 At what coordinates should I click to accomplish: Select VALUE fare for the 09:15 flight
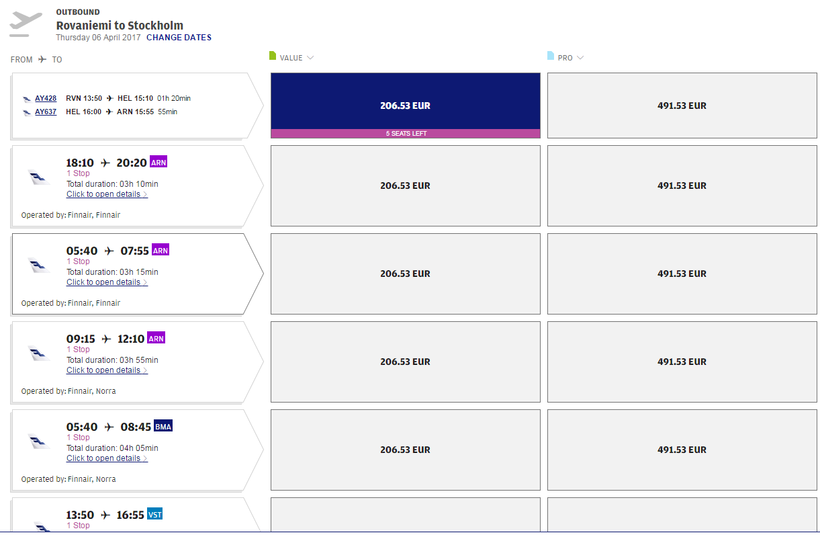click(405, 362)
